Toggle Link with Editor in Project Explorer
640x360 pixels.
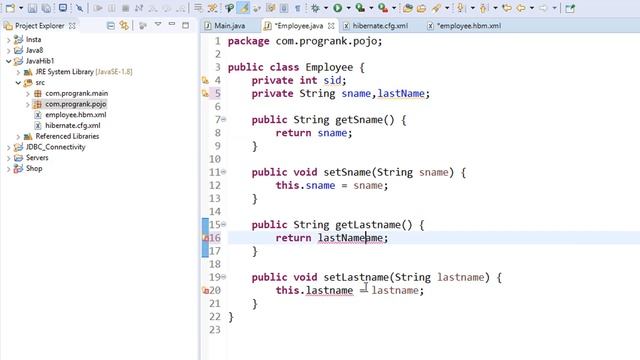click(x=124, y=26)
